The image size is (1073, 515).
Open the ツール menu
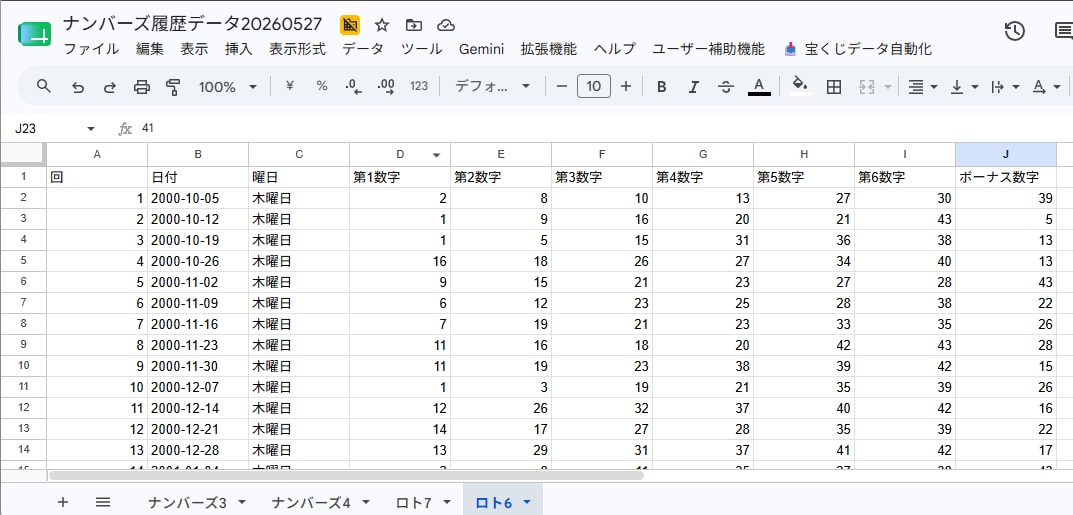422,49
